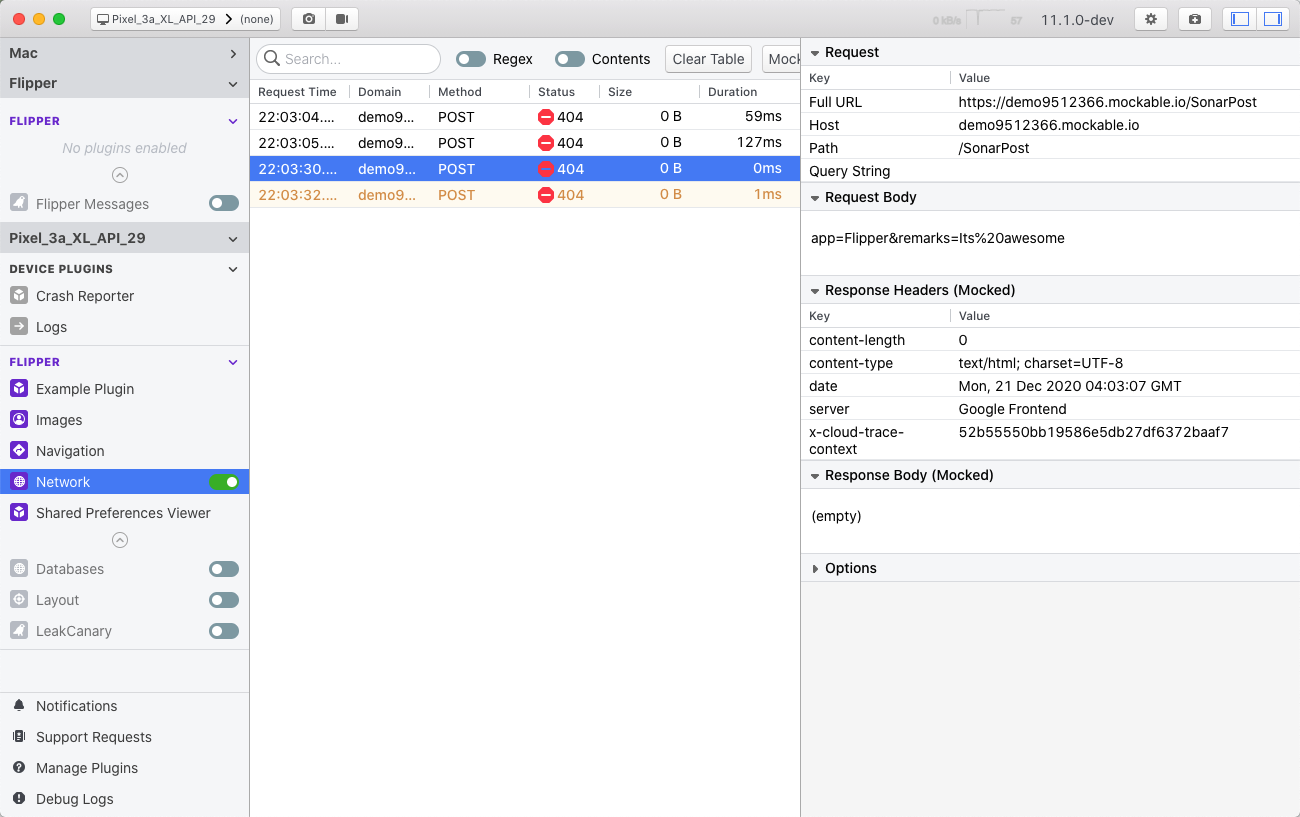Click the Crash Reporter plugin icon

[18, 296]
